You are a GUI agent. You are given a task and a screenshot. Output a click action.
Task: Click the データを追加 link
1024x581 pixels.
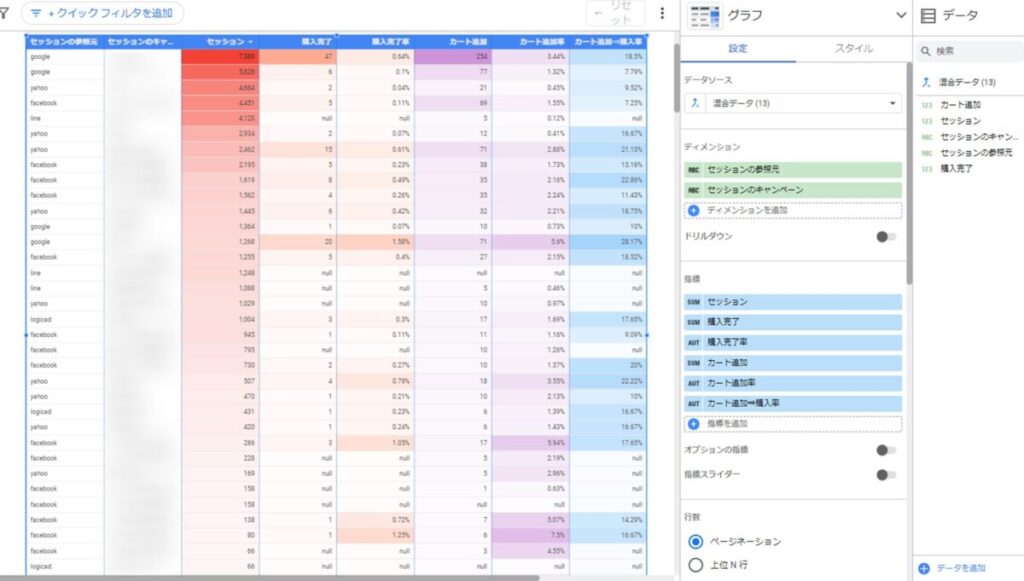tap(958, 568)
